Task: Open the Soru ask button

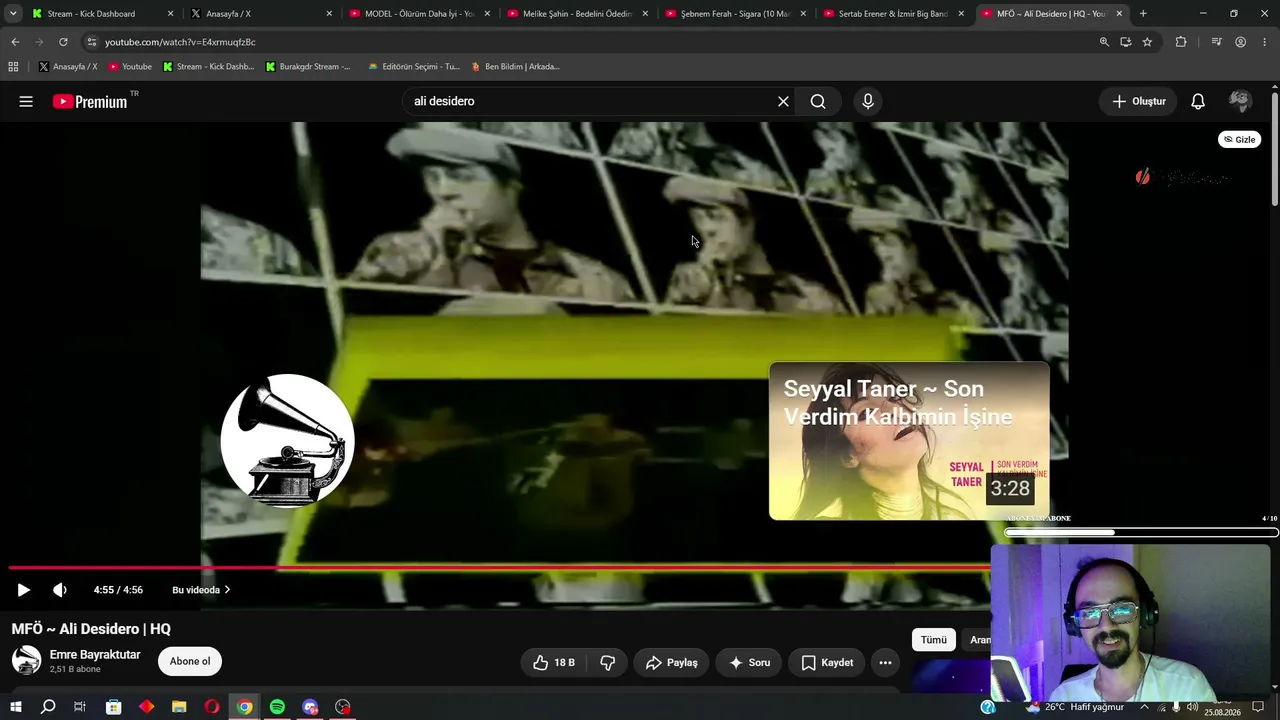Action: pyautogui.click(x=749, y=662)
